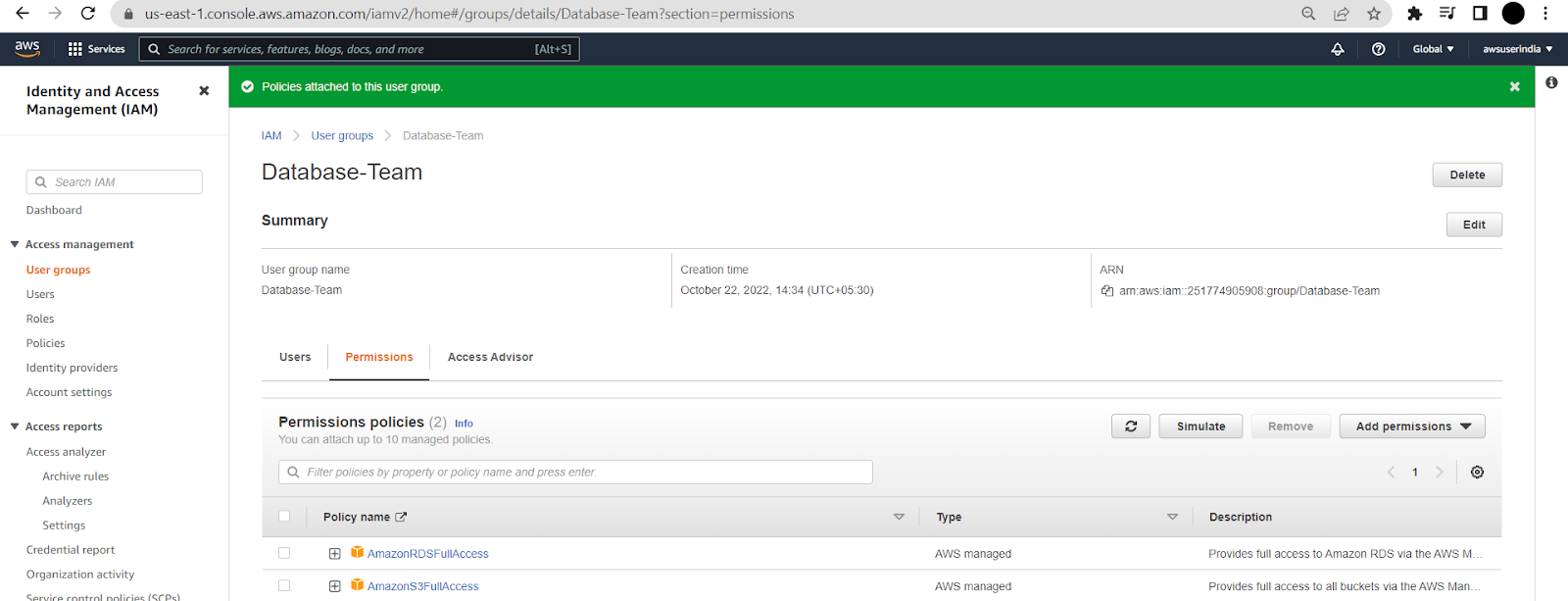This screenshot has height=601, width=1568.
Task: Click the browser address bar URL
Action: [x=469, y=14]
